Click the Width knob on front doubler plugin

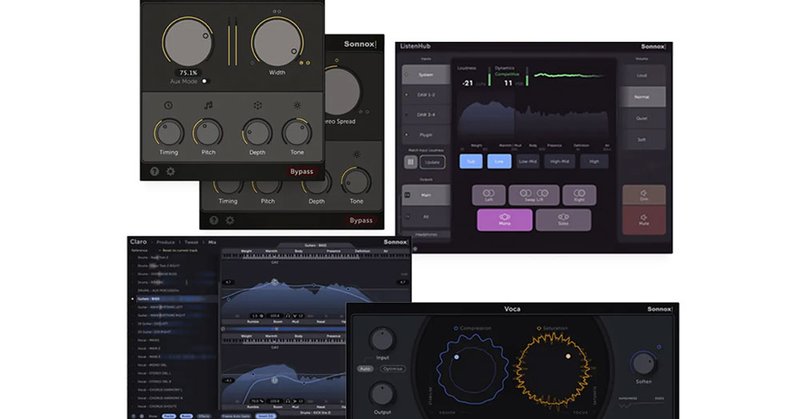[277, 43]
